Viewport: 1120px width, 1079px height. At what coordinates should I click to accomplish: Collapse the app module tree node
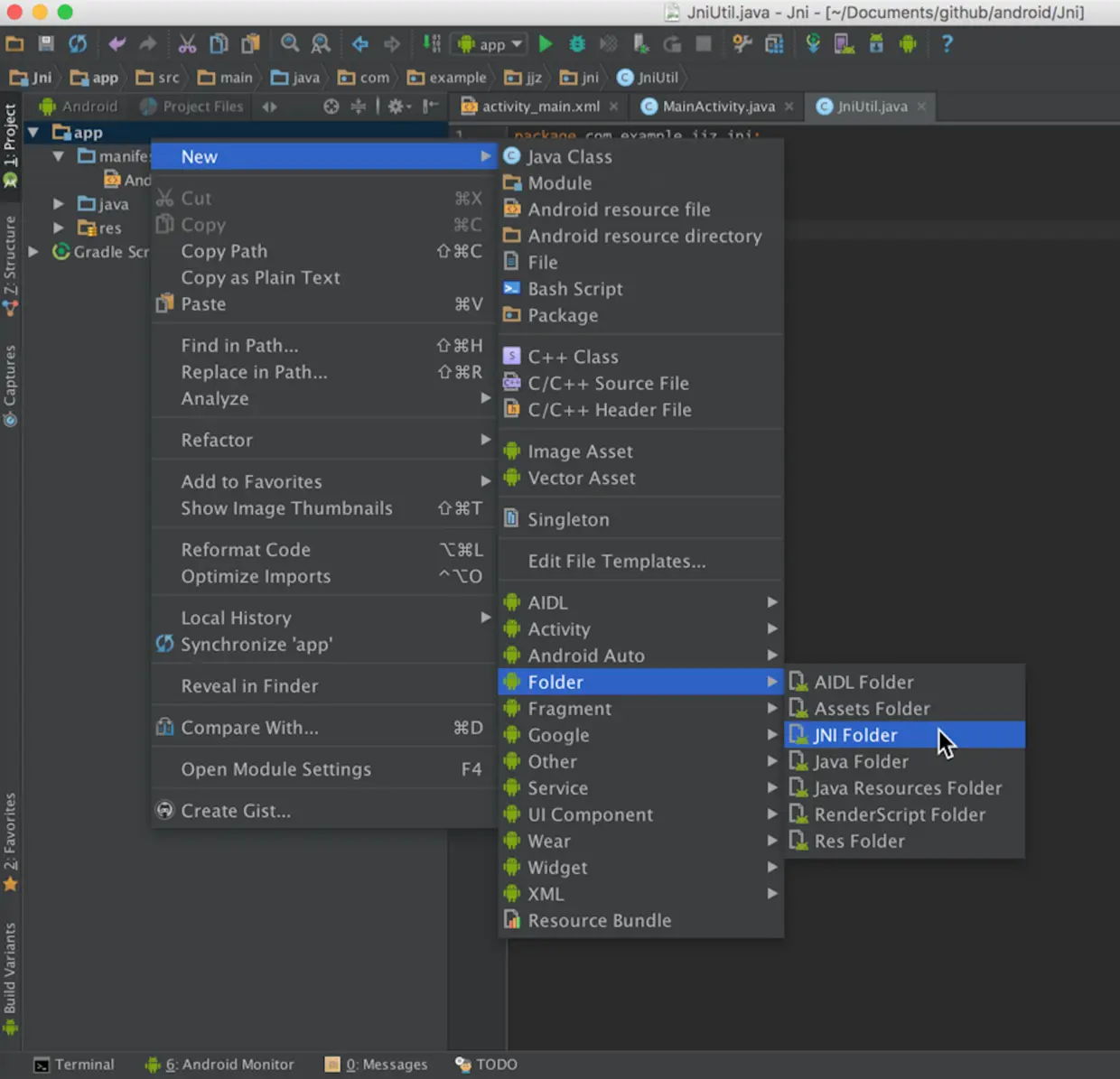(x=33, y=133)
